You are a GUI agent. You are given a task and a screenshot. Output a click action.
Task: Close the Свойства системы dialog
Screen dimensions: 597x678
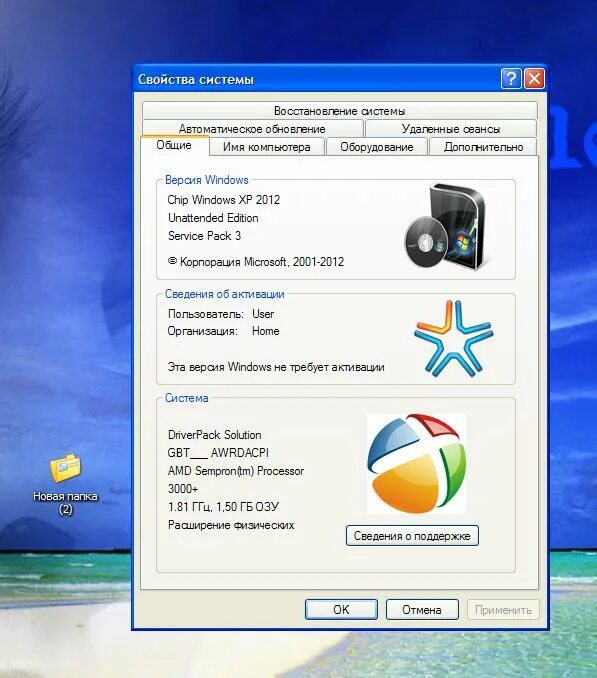(534, 79)
